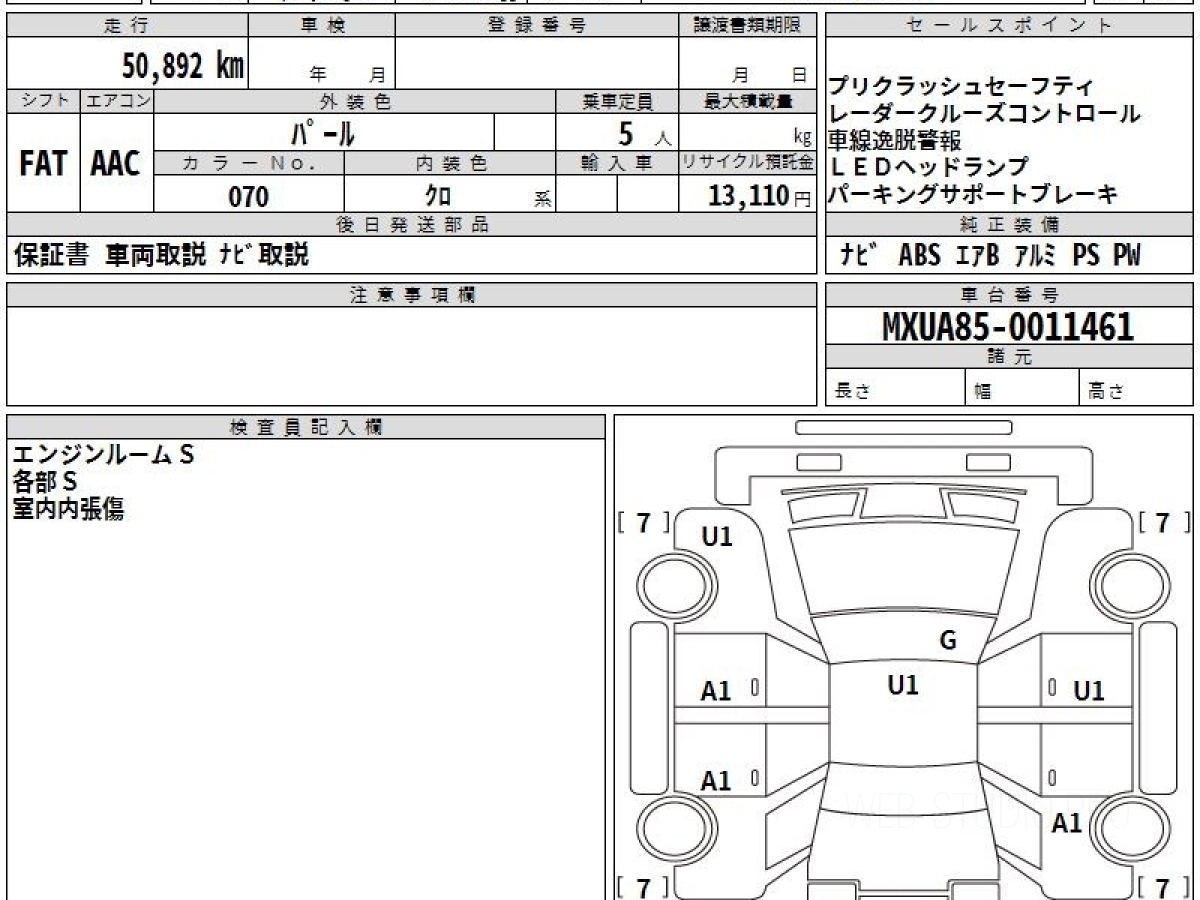Select the エアB equipment label
The height and width of the screenshot is (900, 1200).
pos(977,256)
